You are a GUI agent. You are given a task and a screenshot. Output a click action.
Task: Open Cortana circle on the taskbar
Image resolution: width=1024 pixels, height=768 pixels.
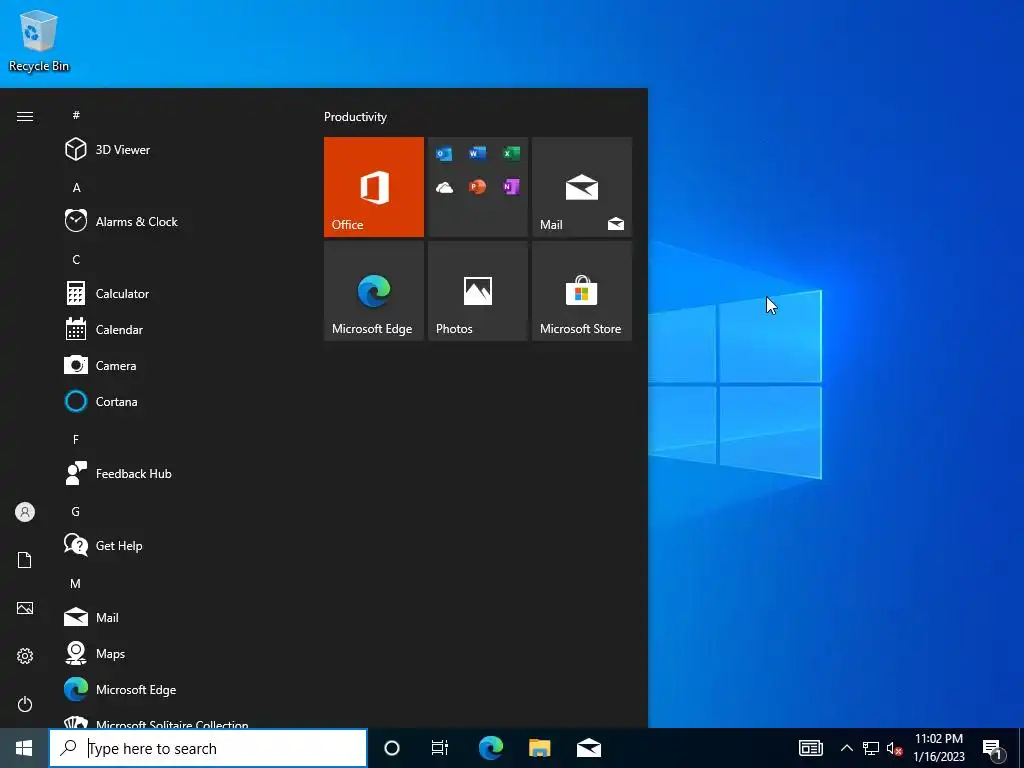[x=392, y=748]
